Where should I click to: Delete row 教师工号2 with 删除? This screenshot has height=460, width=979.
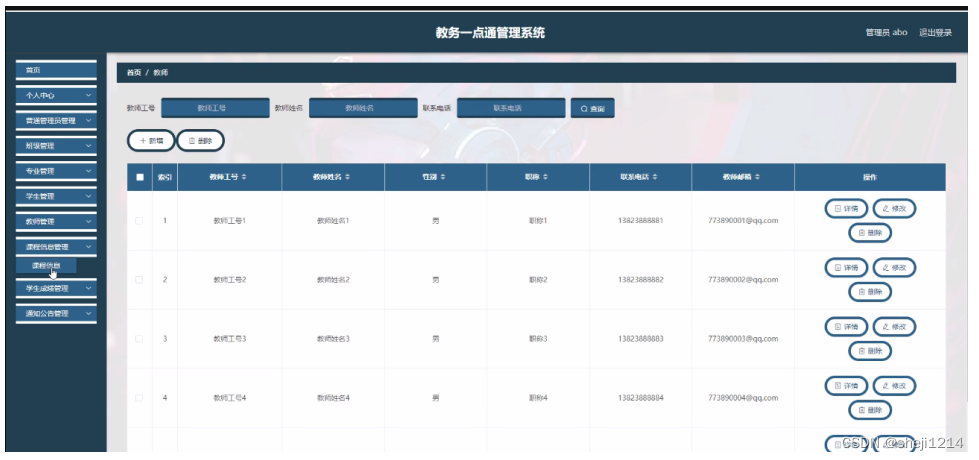(x=870, y=291)
